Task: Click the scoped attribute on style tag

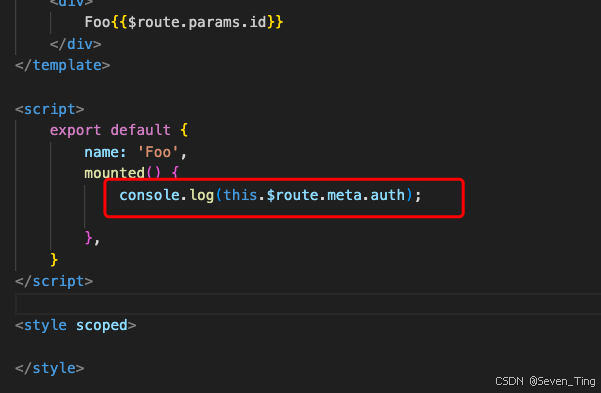Action: coord(102,326)
